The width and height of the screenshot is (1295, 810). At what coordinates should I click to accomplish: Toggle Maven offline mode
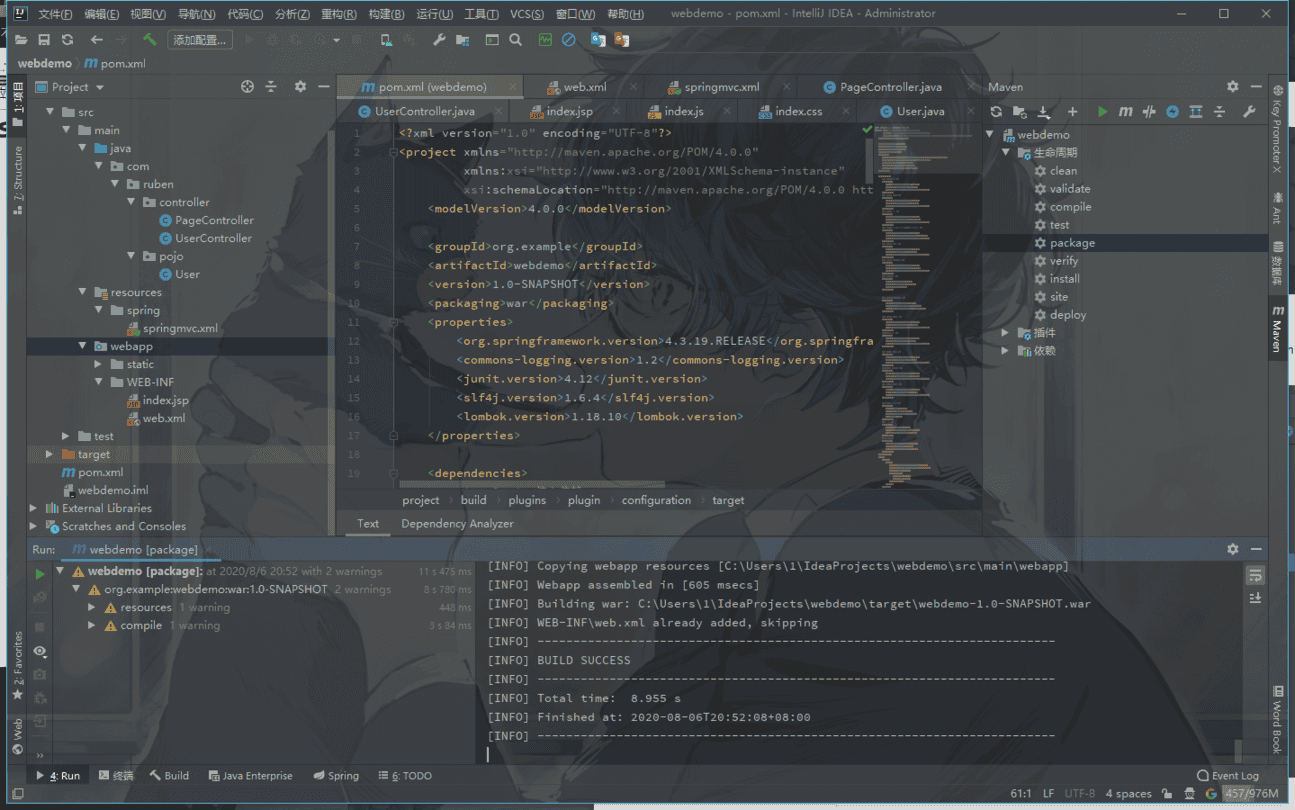pyautogui.click(x=1150, y=112)
